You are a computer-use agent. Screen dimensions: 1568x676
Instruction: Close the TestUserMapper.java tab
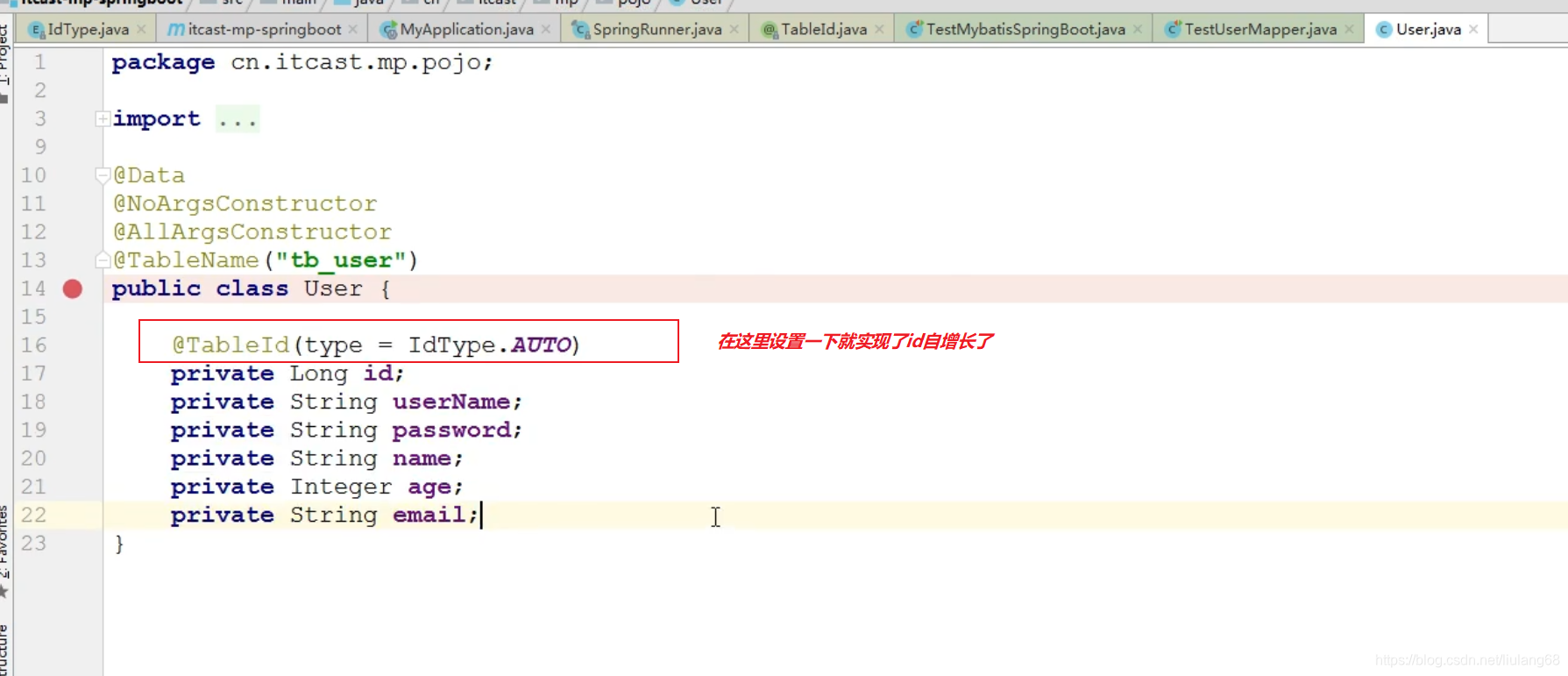point(1350,30)
